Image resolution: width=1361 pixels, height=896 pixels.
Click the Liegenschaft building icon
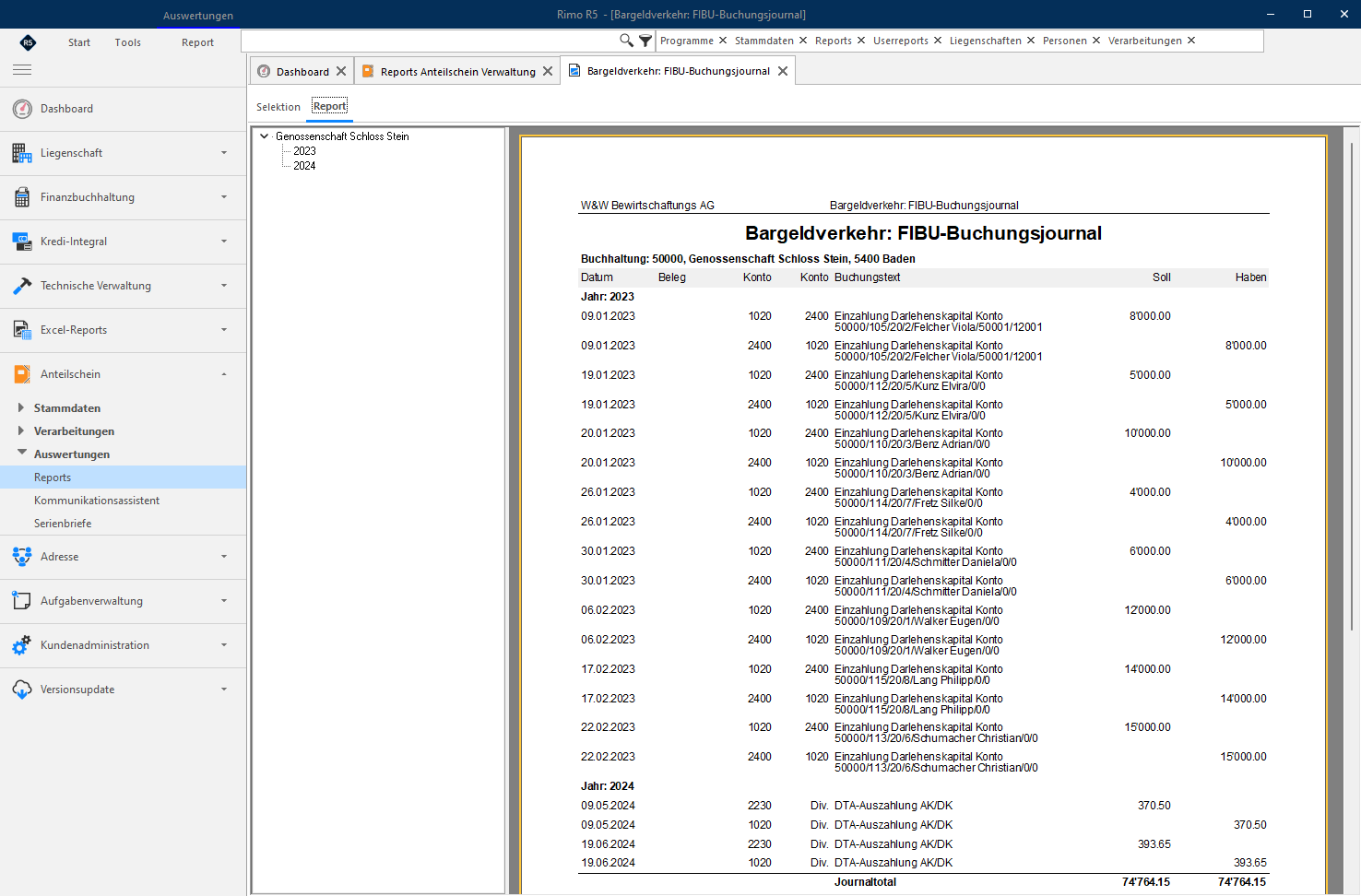tap(22, 153)
